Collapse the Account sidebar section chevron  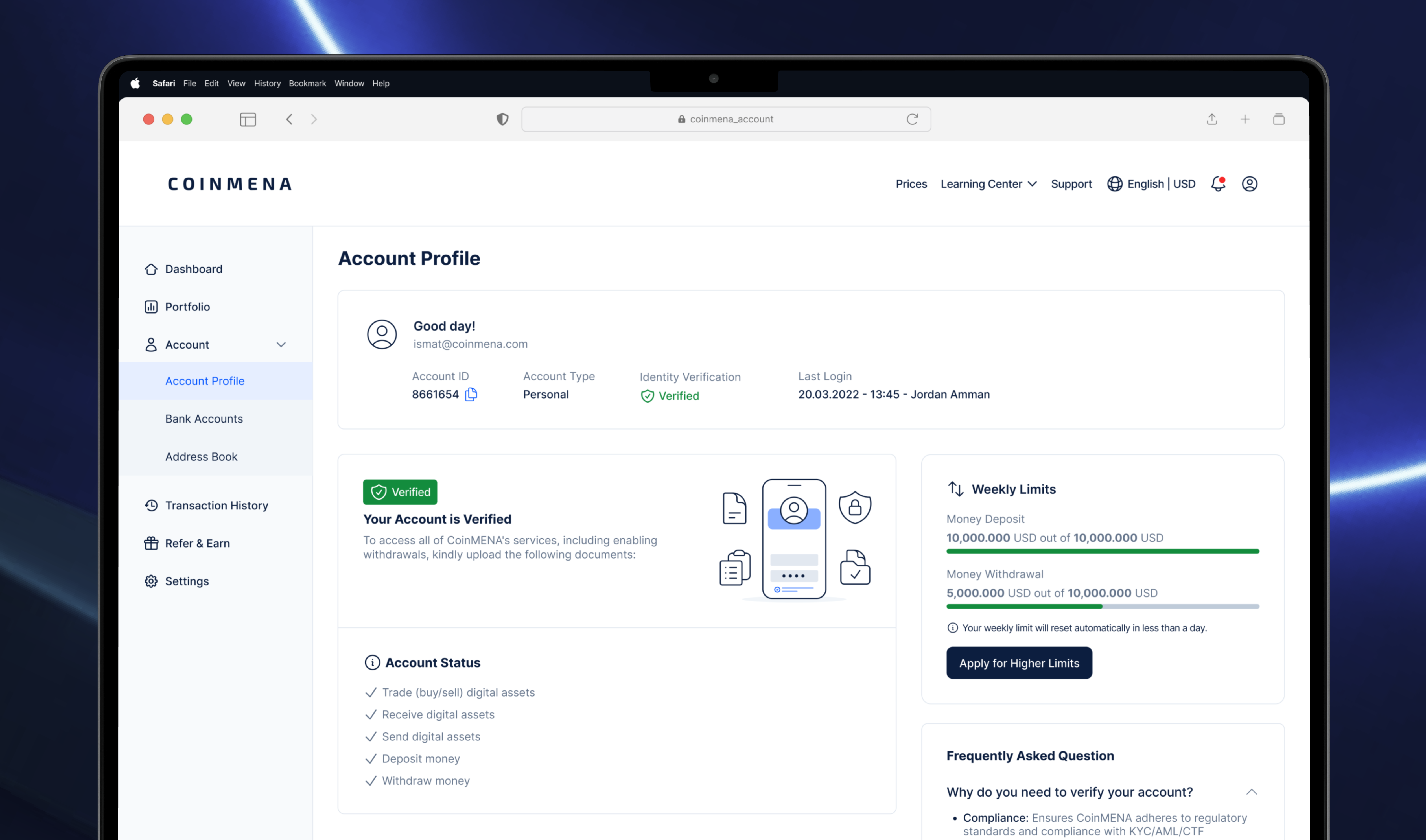[281, 345]
